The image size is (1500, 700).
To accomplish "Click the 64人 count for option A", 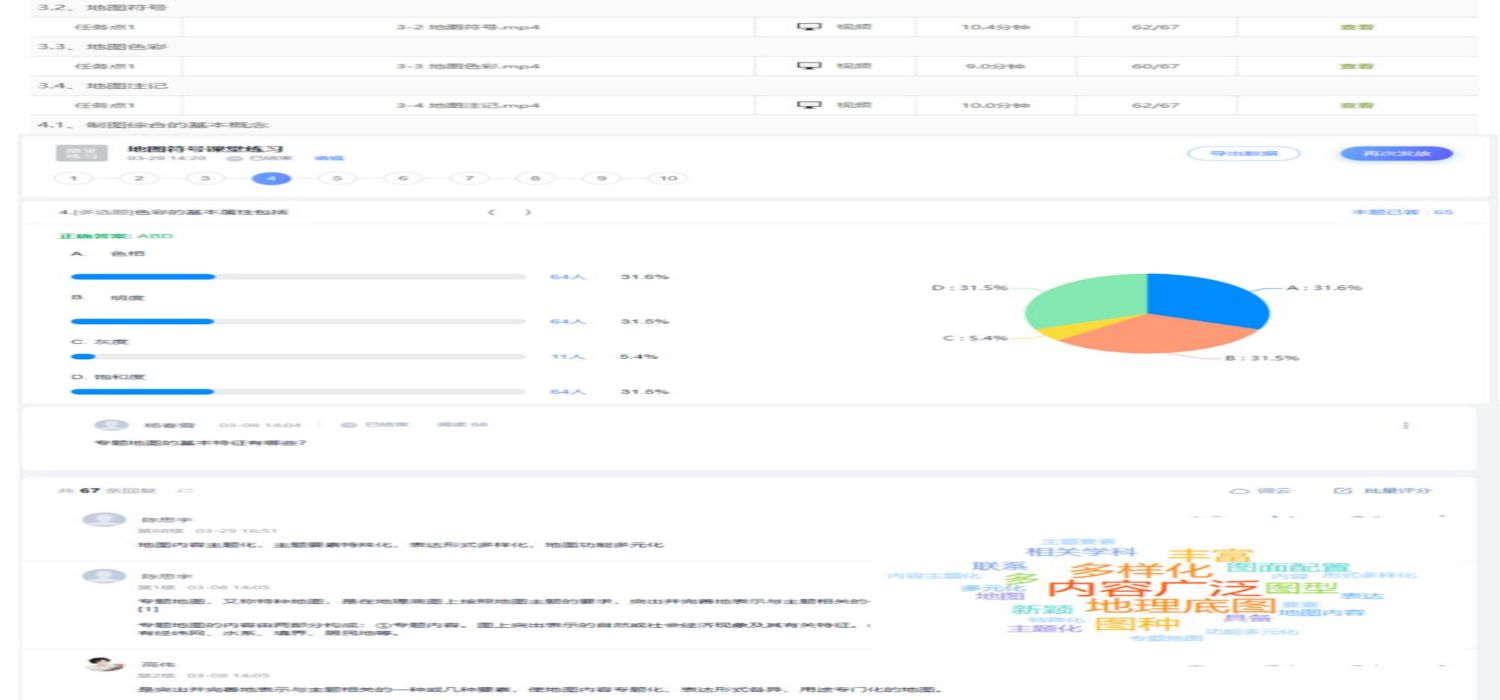I will click(x=560, y=277).
